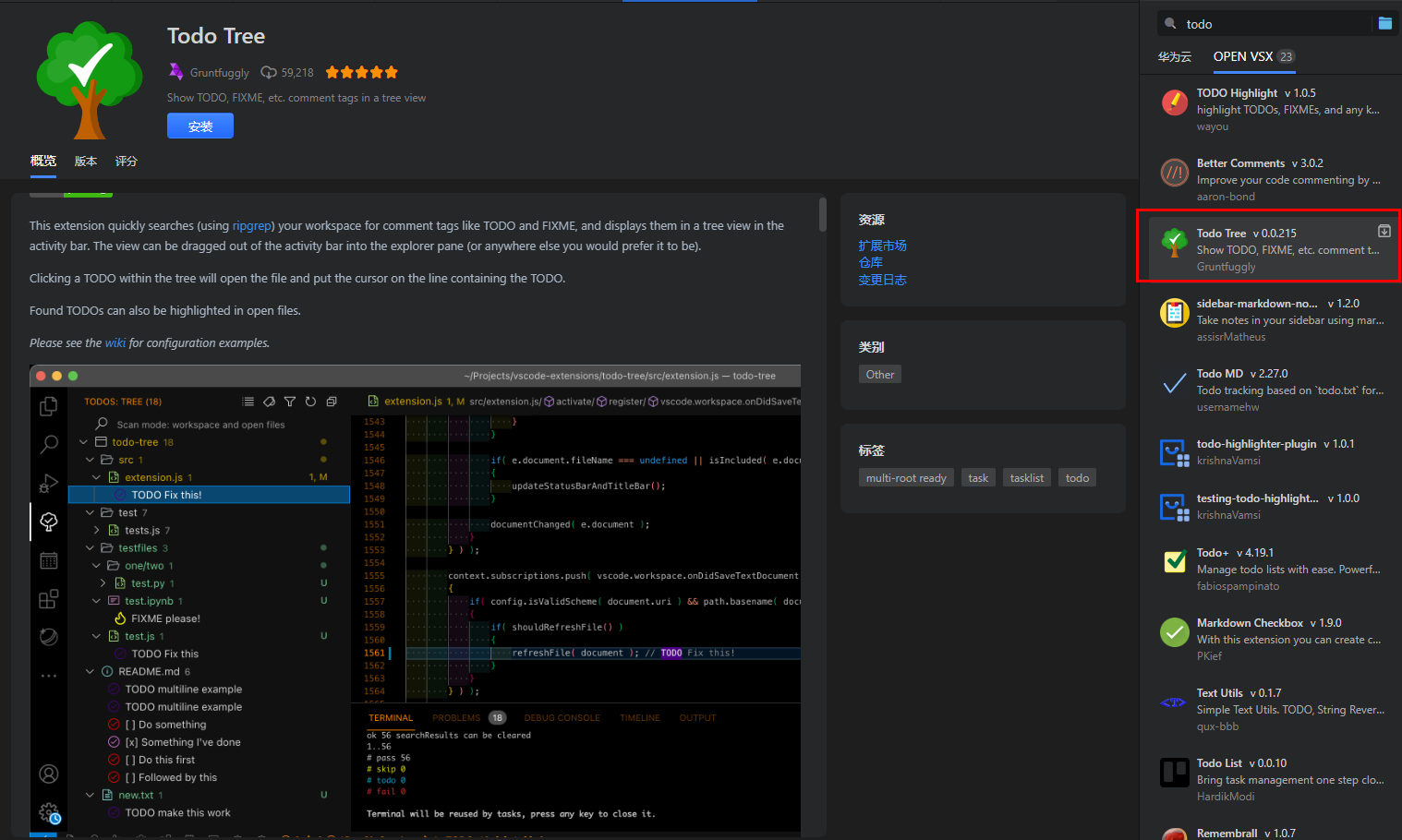Click the README vertical scrollbar

tap(822, 214)
